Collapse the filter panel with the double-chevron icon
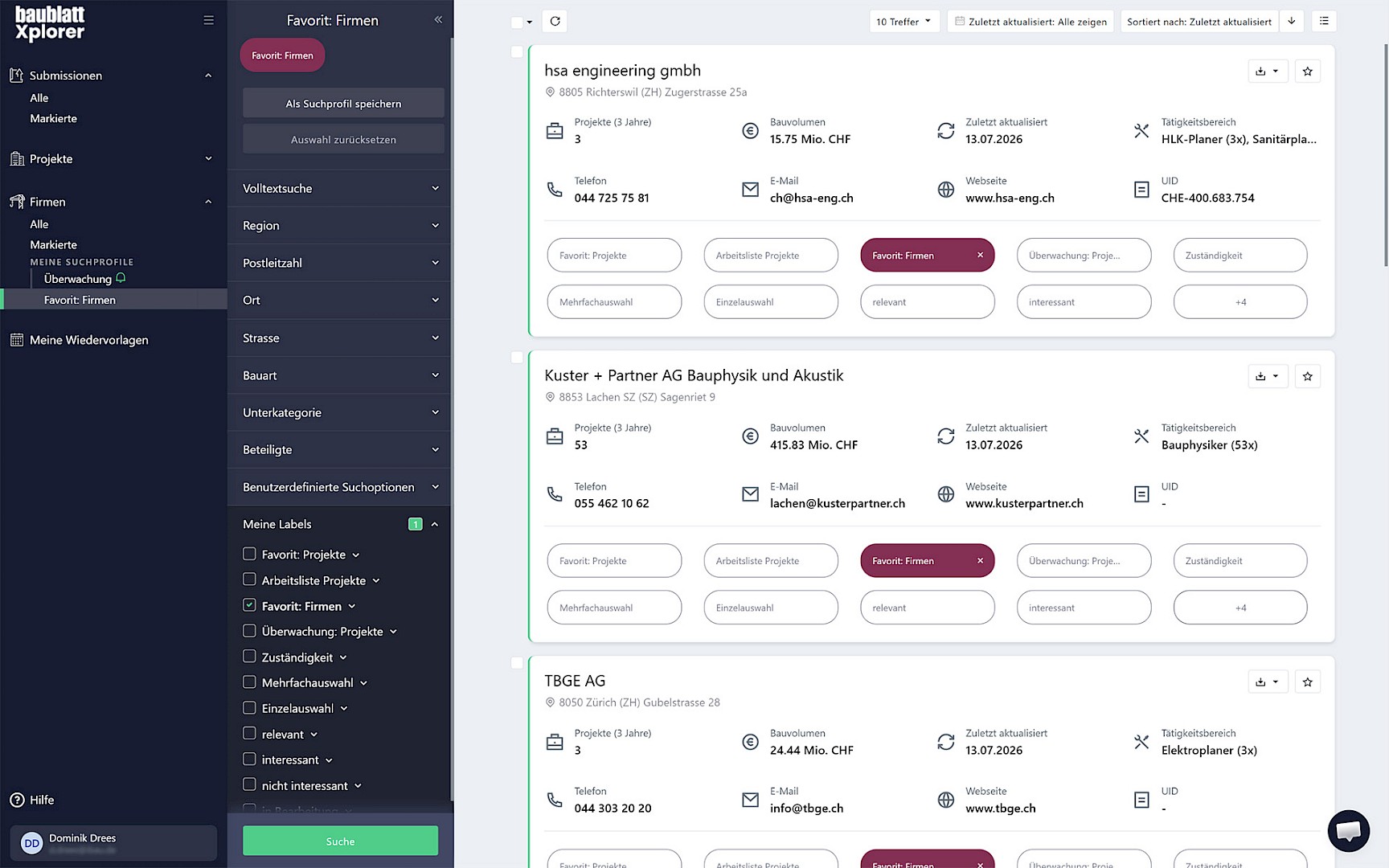 click(438, 20)
